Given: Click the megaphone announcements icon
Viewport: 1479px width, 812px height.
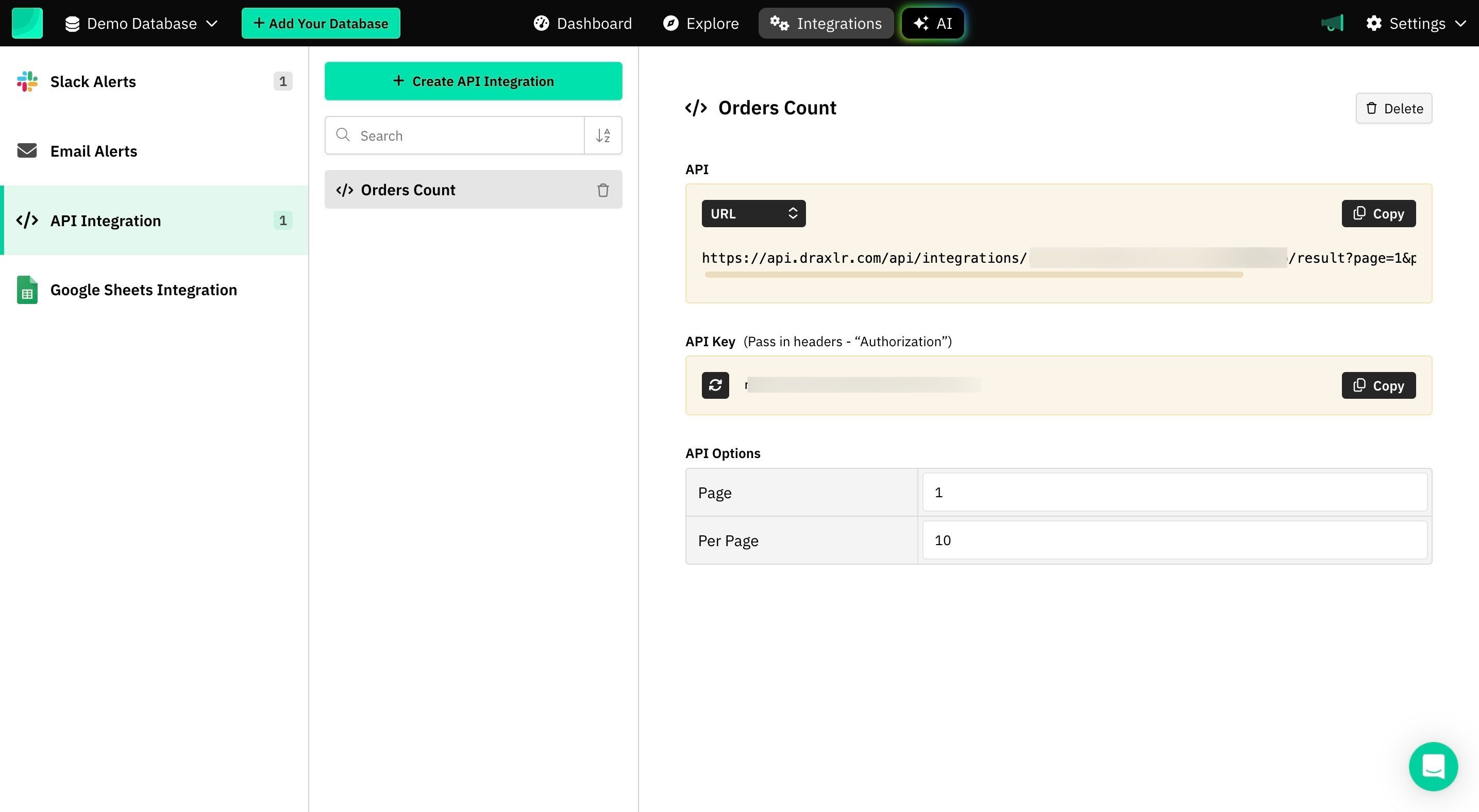Looking at the screenshot, I should [x=1332, y=24].
